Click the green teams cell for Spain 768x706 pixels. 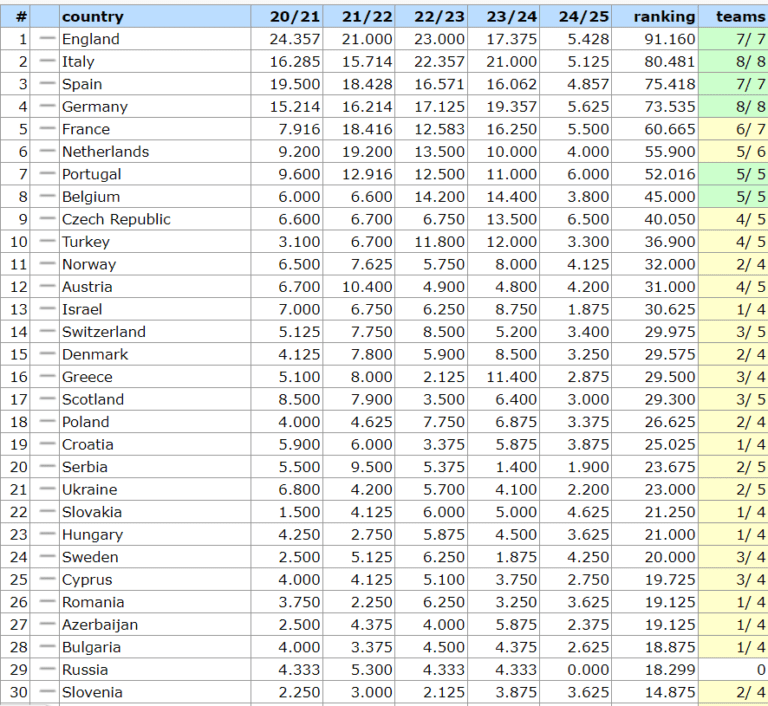click(x=736, y=84)
